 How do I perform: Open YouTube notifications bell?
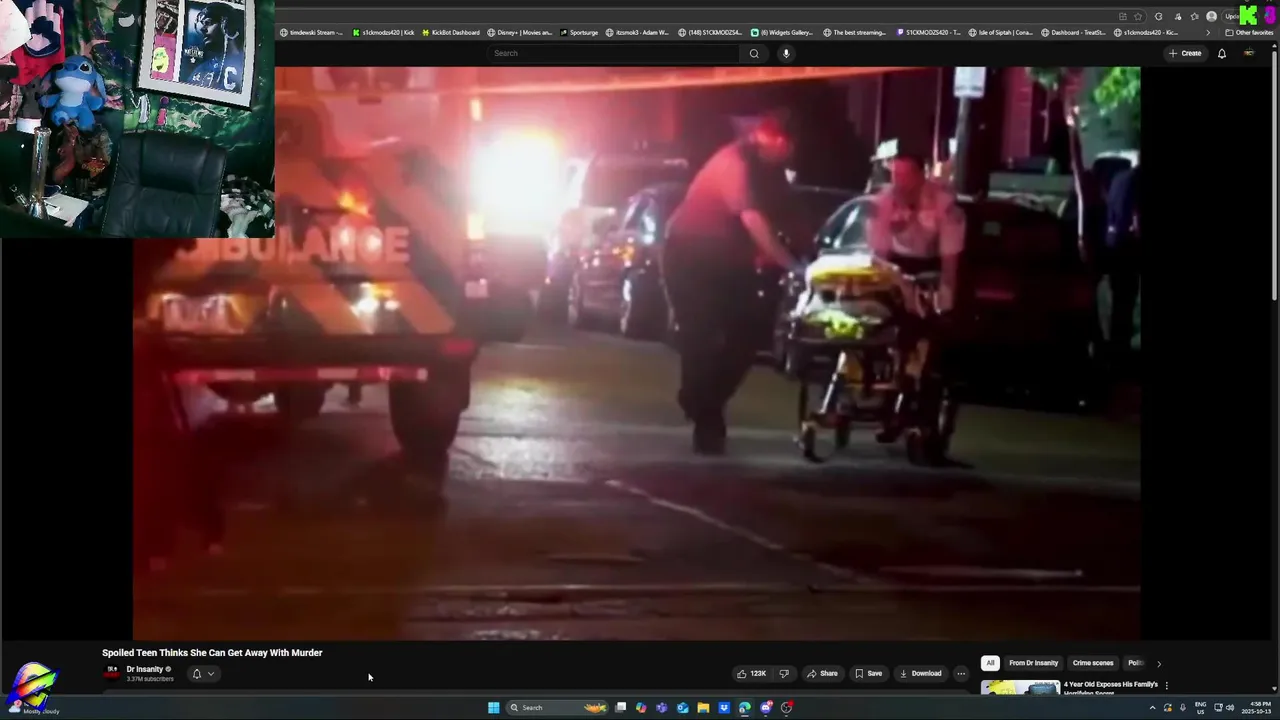(x=1221, y=53)
